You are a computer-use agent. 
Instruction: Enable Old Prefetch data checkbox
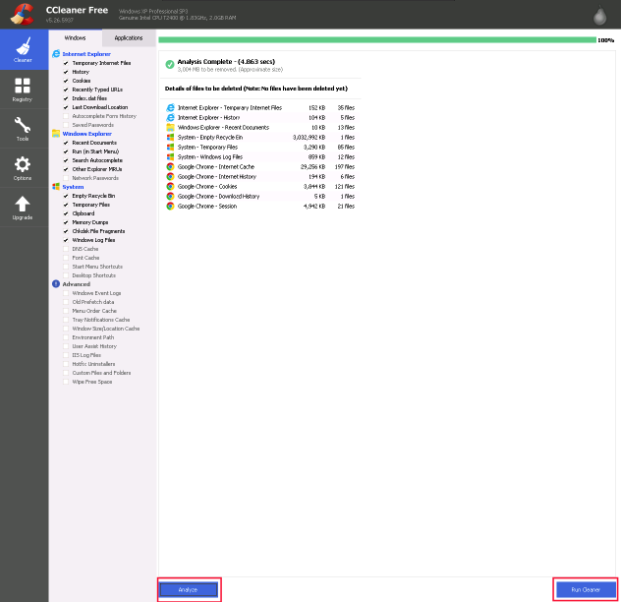pos(66,302)
